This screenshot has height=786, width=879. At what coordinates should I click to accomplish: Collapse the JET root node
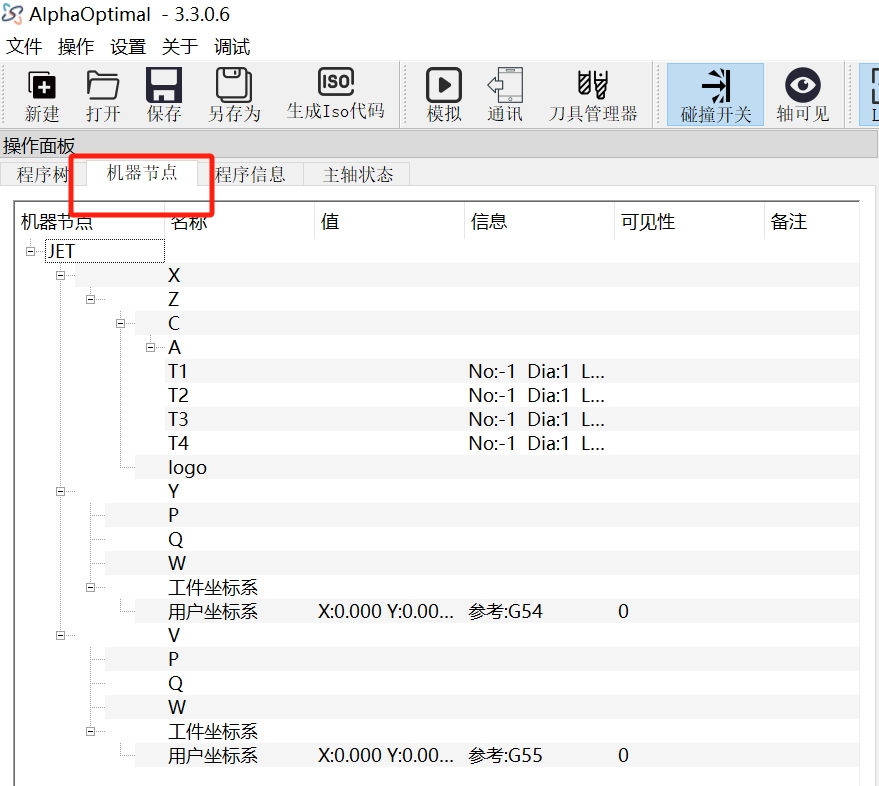tap(31, 251)
